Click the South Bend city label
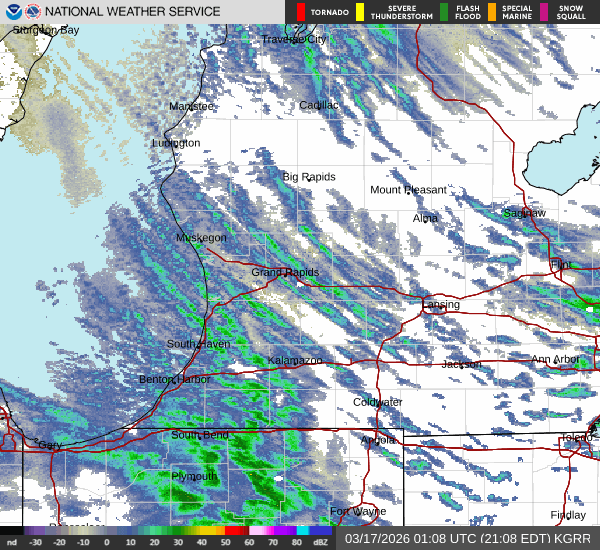 tap(200, 435)
